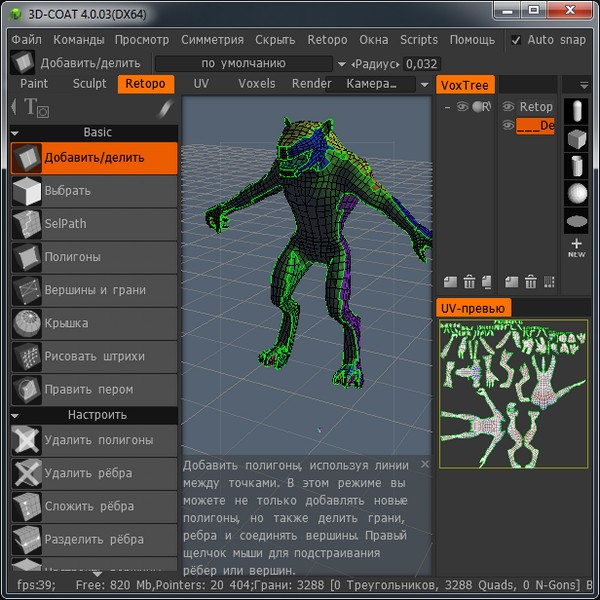Open the Симметрия menu
This screenshot has width=600, height=600.
212,40
